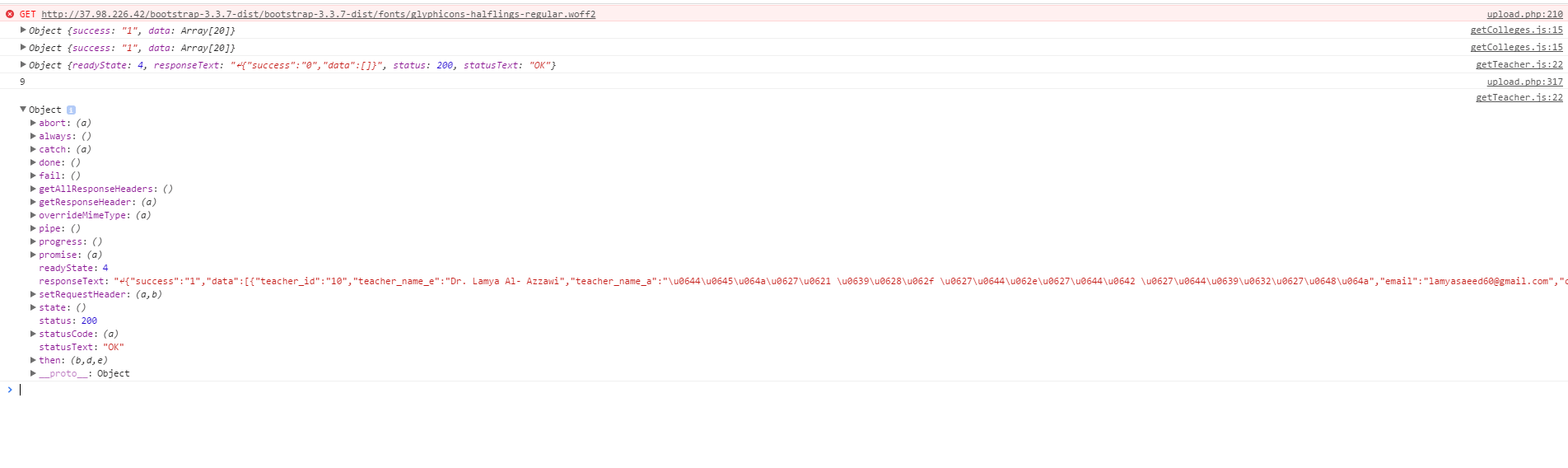The height and width of the screenshot is (468, 1568).
Task: Expand the getResponseHeader: (a) property
Action: coord(33,202)
